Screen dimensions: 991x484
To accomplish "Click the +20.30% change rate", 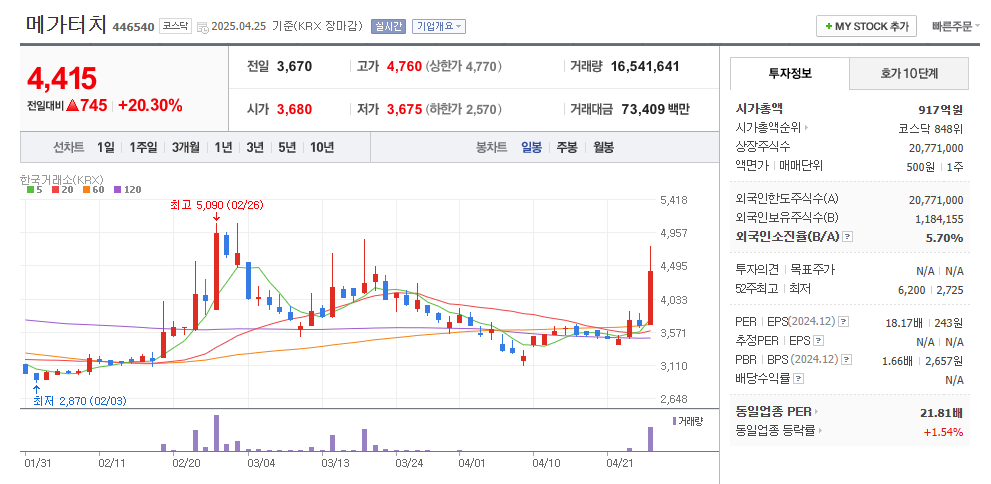I will pyautogui.click(x=150, y=106).
